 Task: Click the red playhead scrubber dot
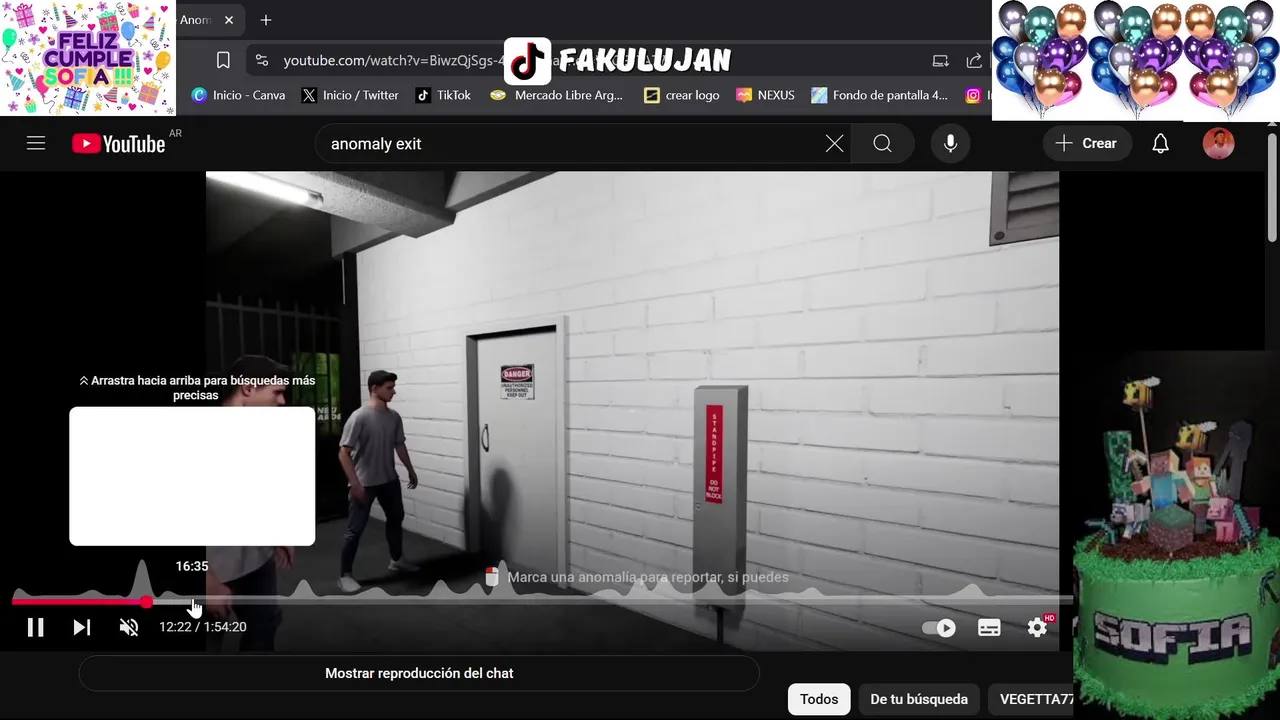pyautogui.click(x=147, y=602)
